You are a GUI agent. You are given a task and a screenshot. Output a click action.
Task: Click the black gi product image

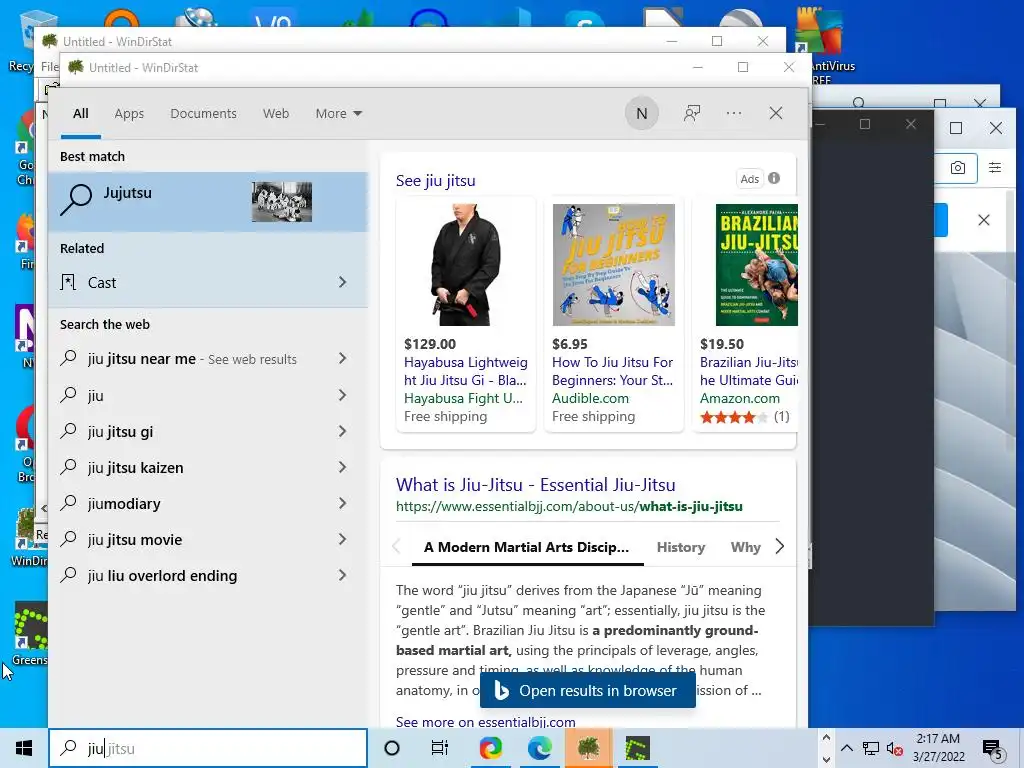click(466, 264)
